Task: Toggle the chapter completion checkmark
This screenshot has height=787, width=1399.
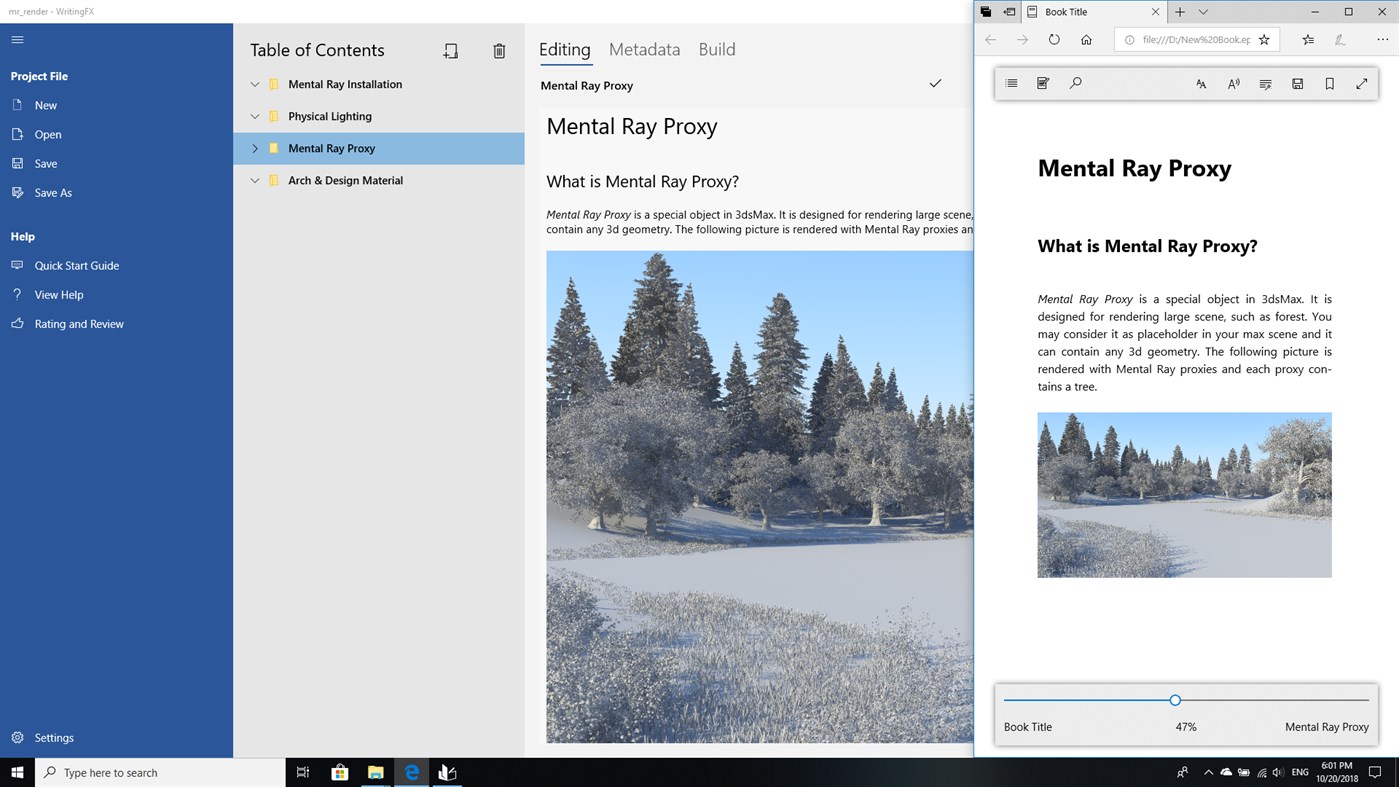Action: coord(935,84)
